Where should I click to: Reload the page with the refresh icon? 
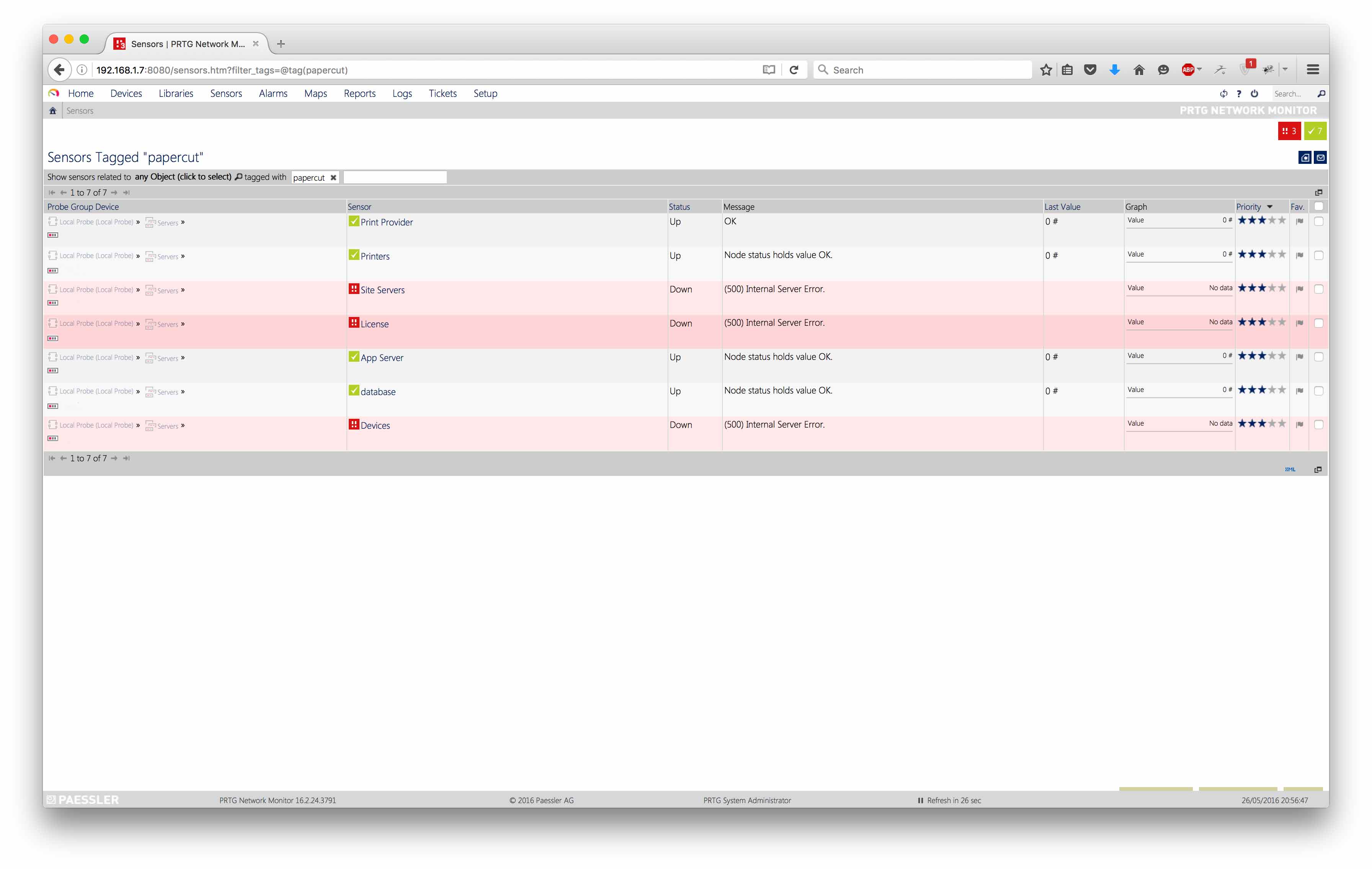click(794, 70)
